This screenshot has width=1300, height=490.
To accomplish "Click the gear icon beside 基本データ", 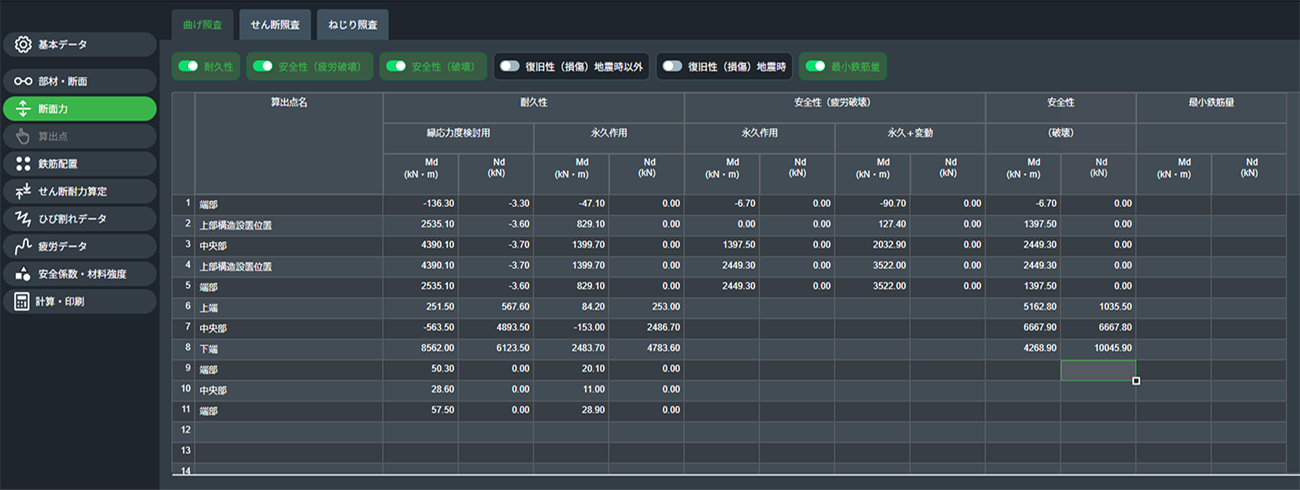I will point(23,45).
